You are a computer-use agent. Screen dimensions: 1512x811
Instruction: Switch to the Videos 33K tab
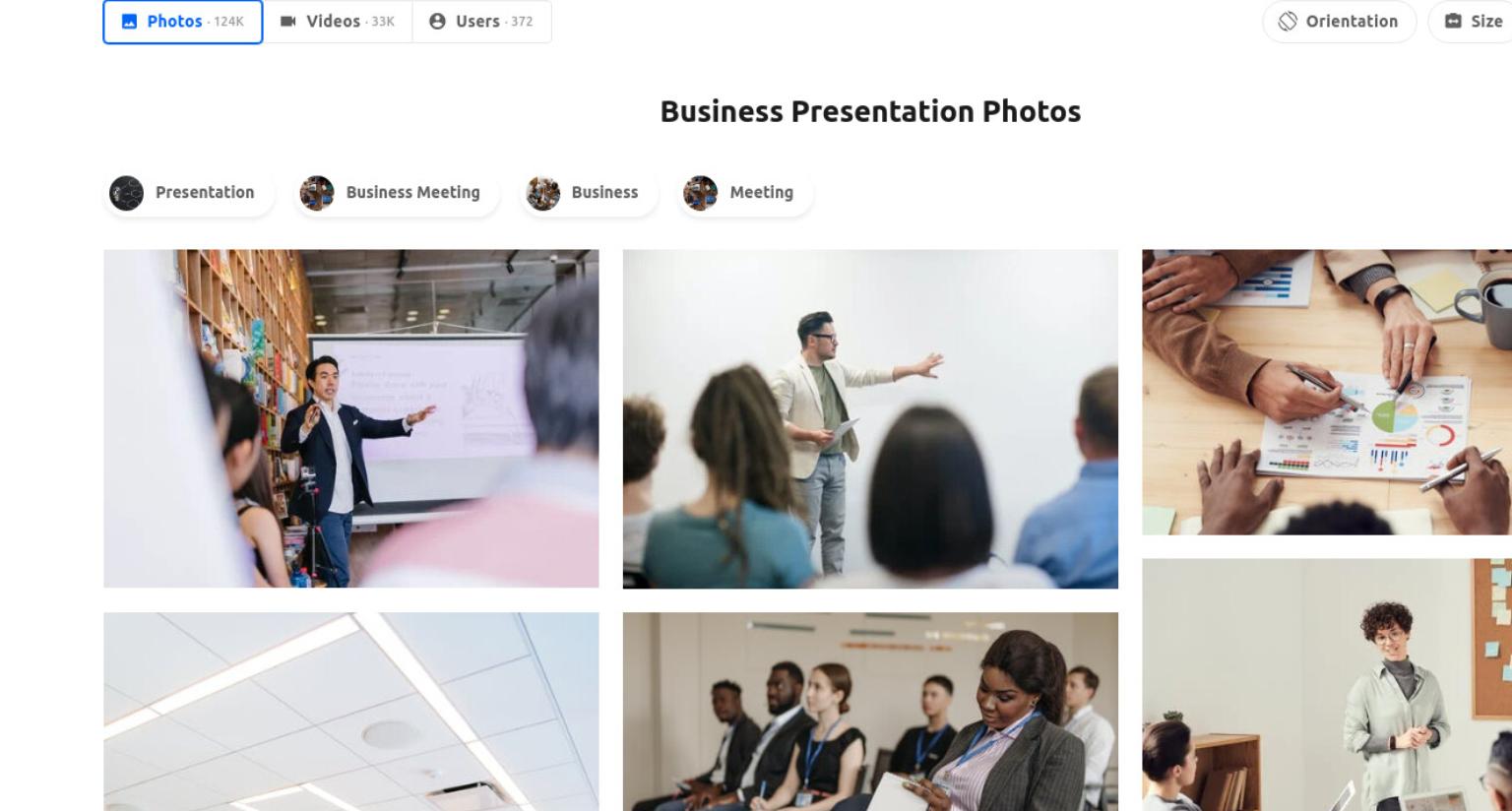[338, 22]
